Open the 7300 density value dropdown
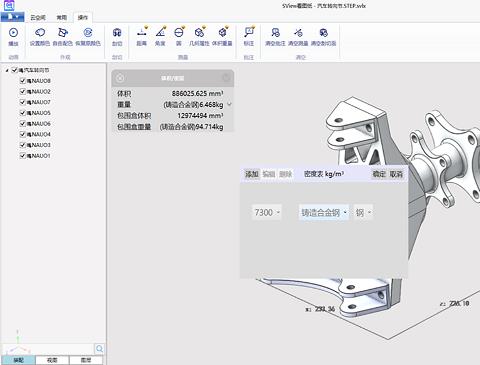The image size is (480, 365). click(267, 212)
